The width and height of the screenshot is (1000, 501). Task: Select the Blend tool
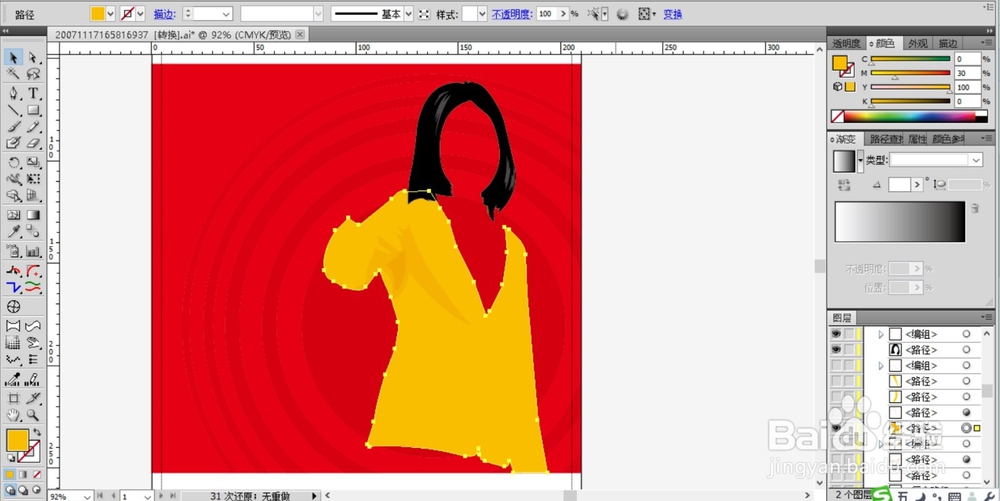(x=33, y=232)
